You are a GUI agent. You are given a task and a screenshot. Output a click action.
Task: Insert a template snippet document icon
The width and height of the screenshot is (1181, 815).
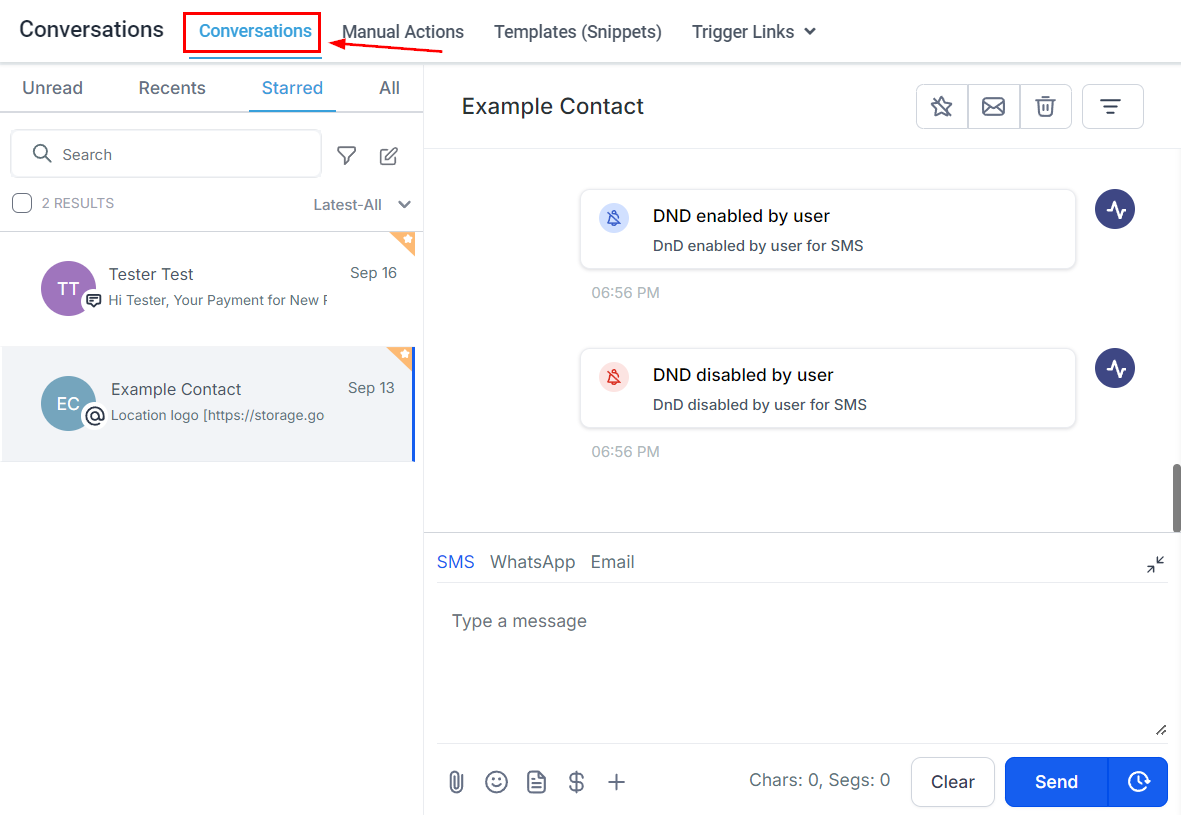536,782
